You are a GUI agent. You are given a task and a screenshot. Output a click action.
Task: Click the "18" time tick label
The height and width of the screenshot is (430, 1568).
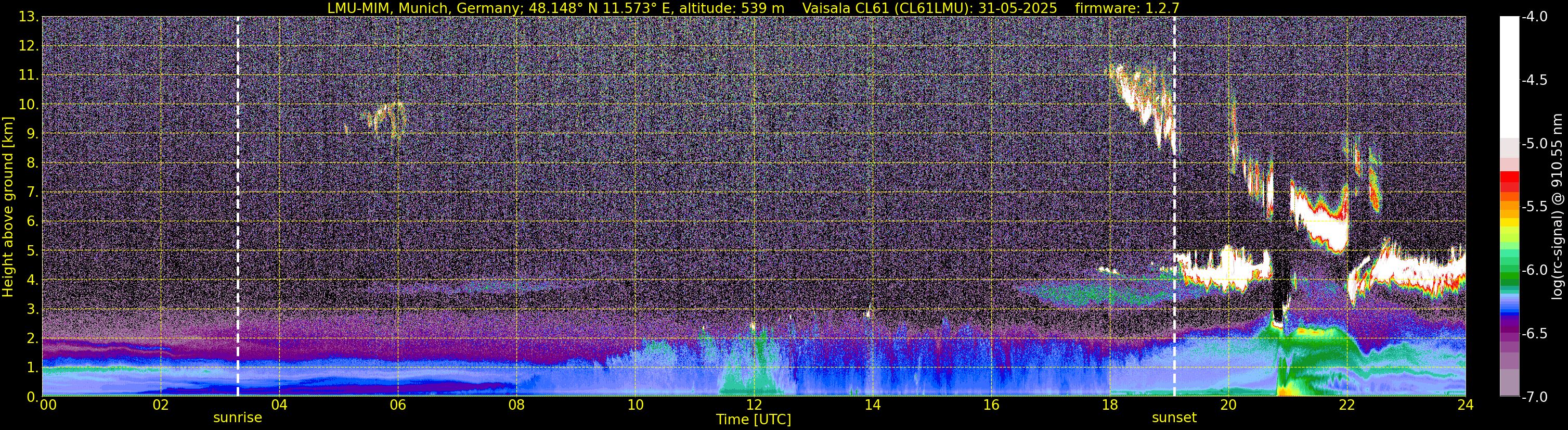[1110, 405]
